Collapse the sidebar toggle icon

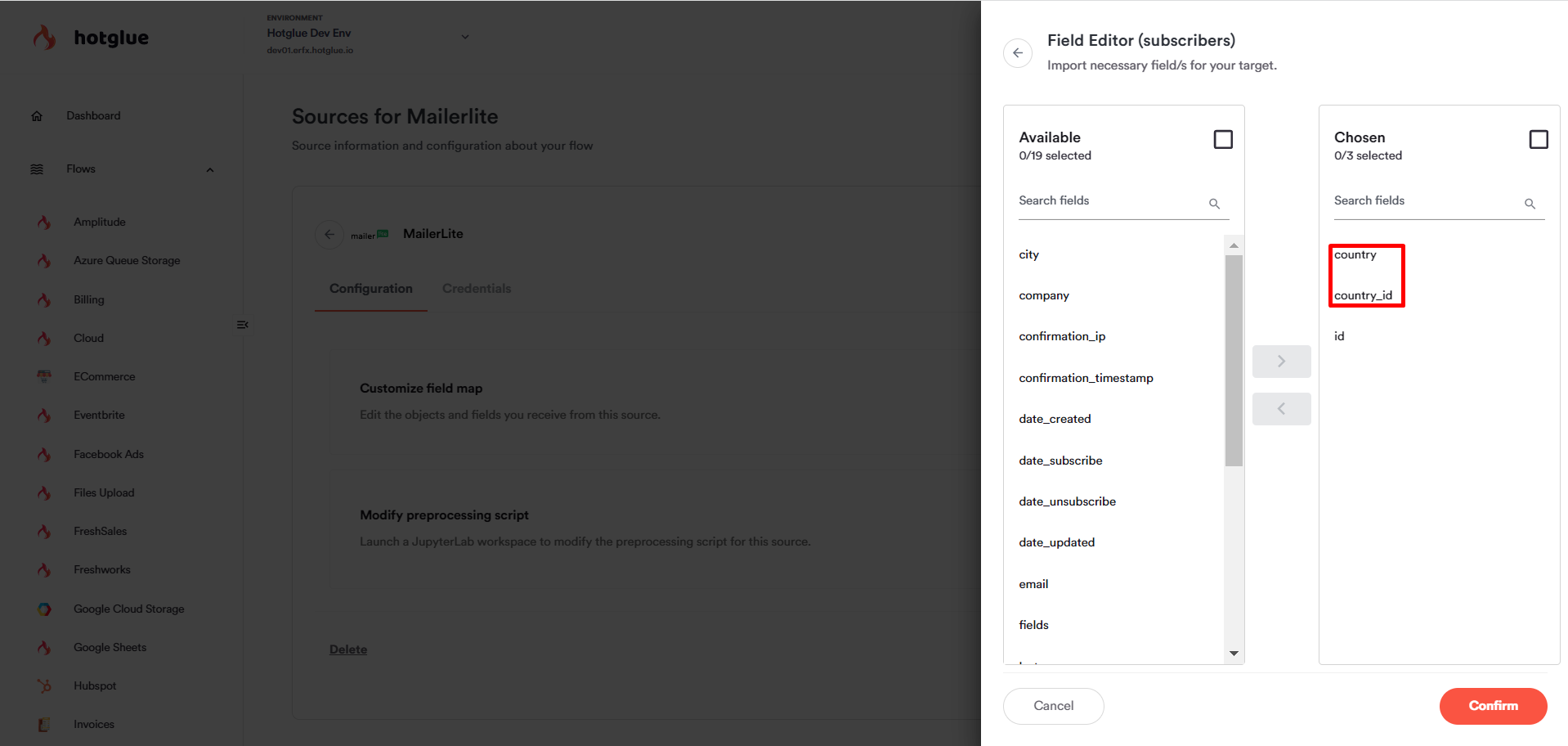click(242, 325)
